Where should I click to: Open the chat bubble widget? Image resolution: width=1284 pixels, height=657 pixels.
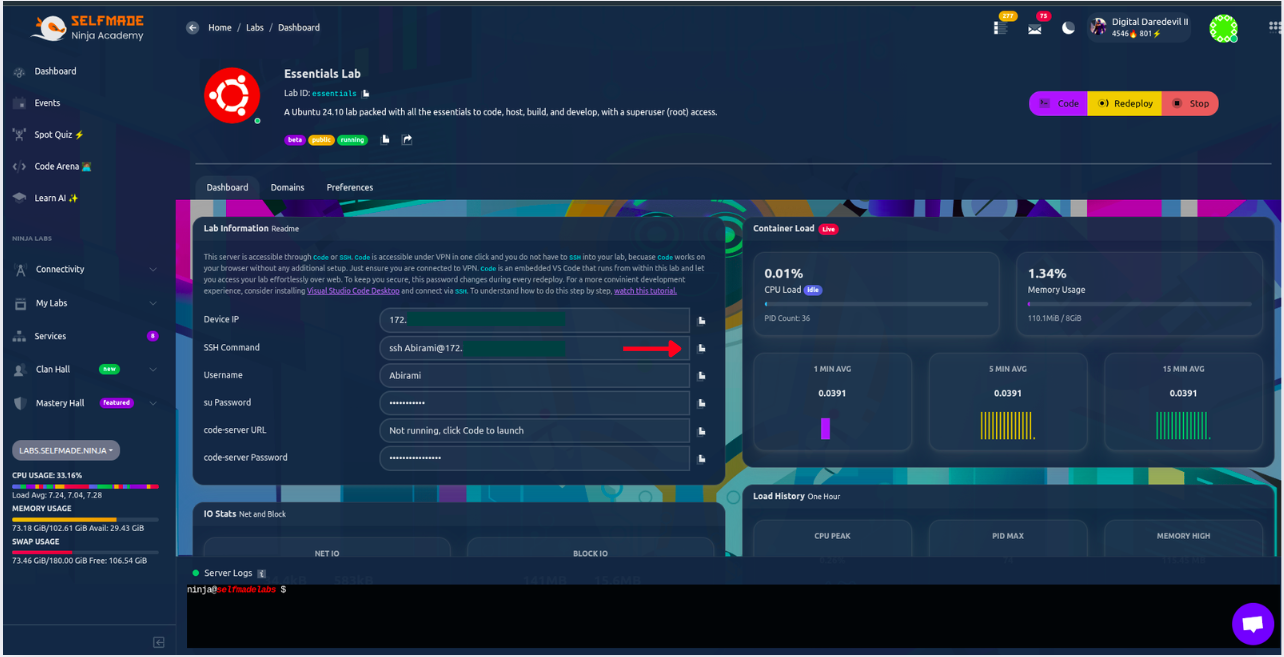pyautogui.click(x=1252, y=624)
